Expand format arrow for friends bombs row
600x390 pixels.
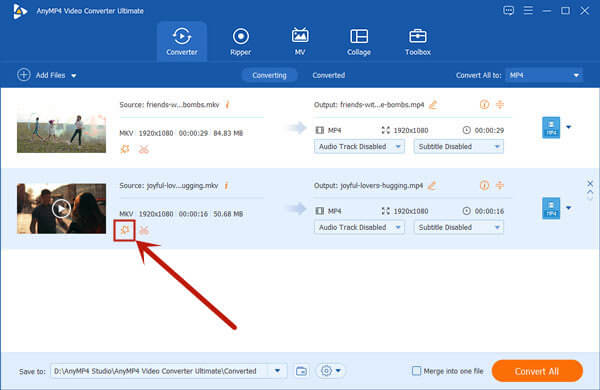pyautogui.click(x=569, y=127)
